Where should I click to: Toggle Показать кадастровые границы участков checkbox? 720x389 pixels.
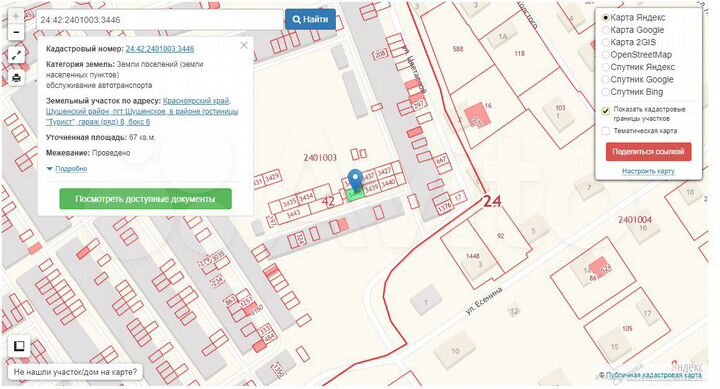pyautogui.click(x=606, y=110)
